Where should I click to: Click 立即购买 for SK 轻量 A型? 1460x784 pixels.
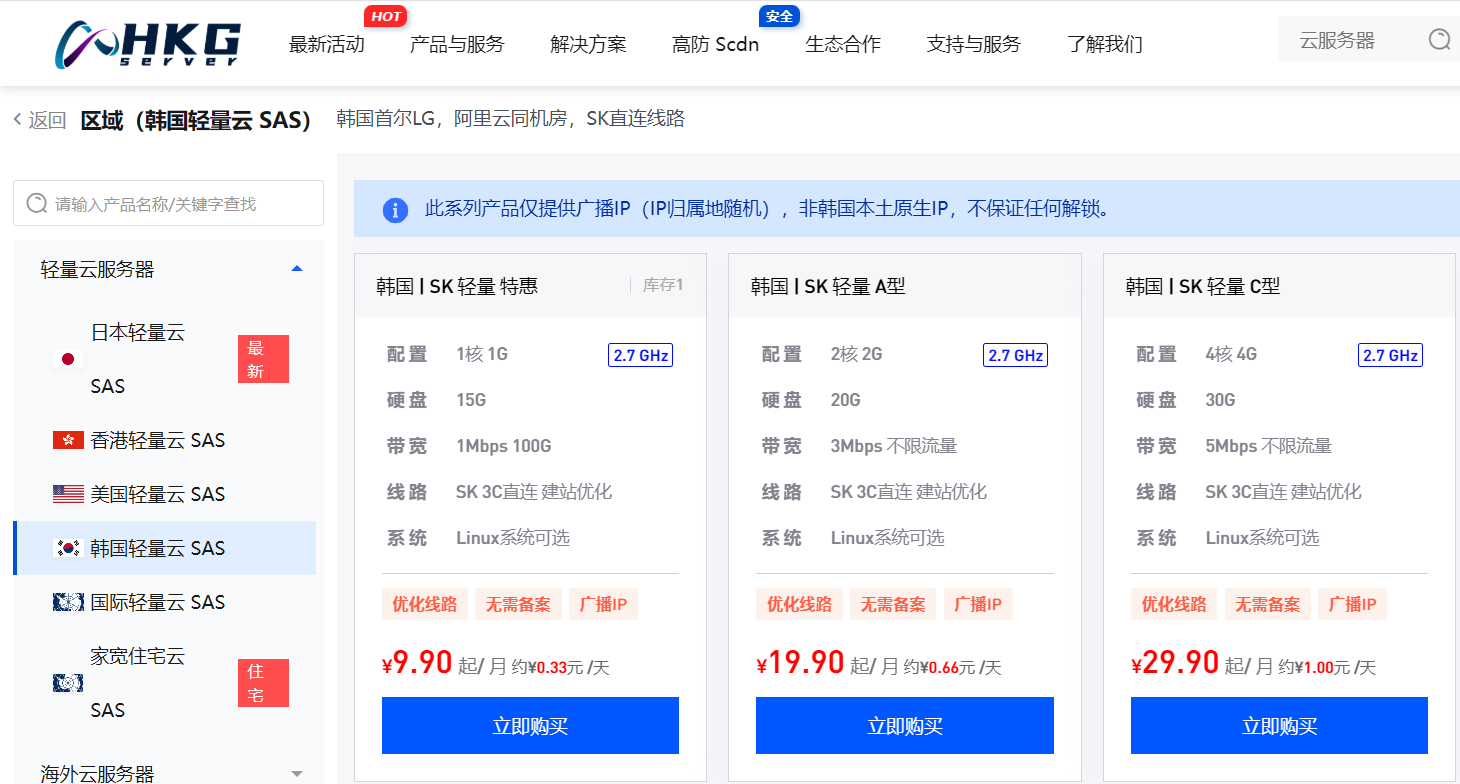[905, 726]
